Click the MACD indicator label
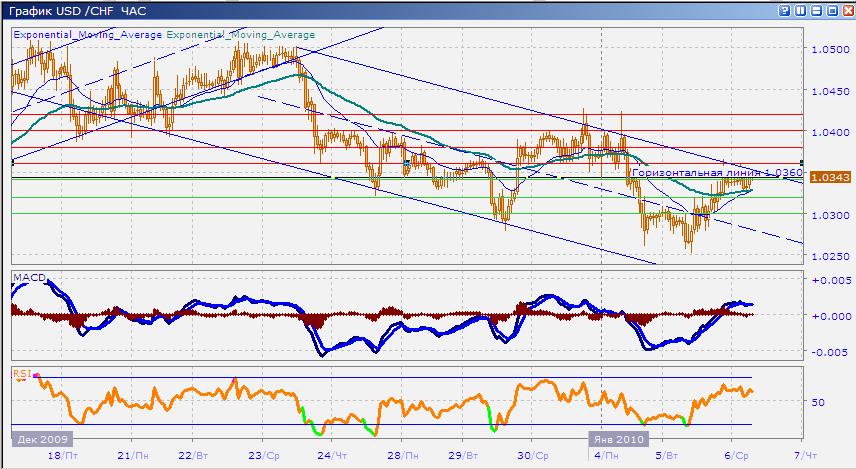Viewport: 856px width, 469px height. (28, 277)
